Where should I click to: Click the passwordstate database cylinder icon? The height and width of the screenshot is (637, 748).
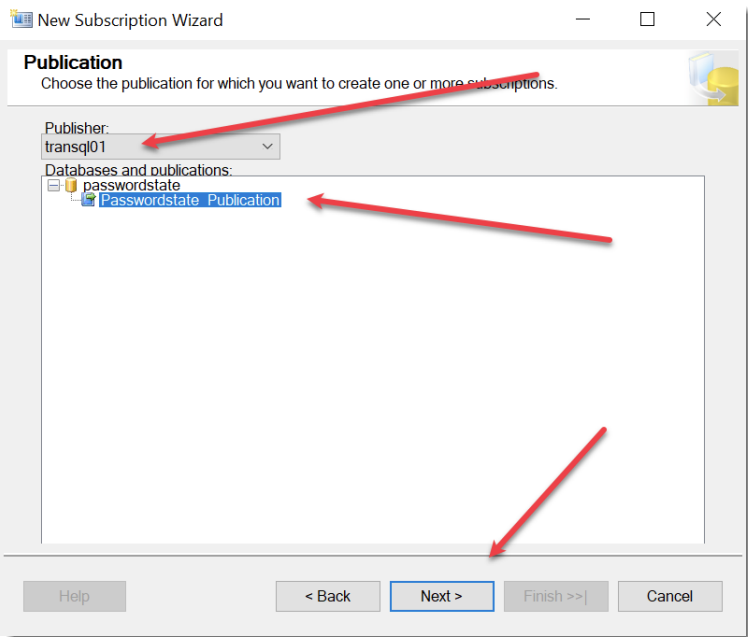point(71,185)
